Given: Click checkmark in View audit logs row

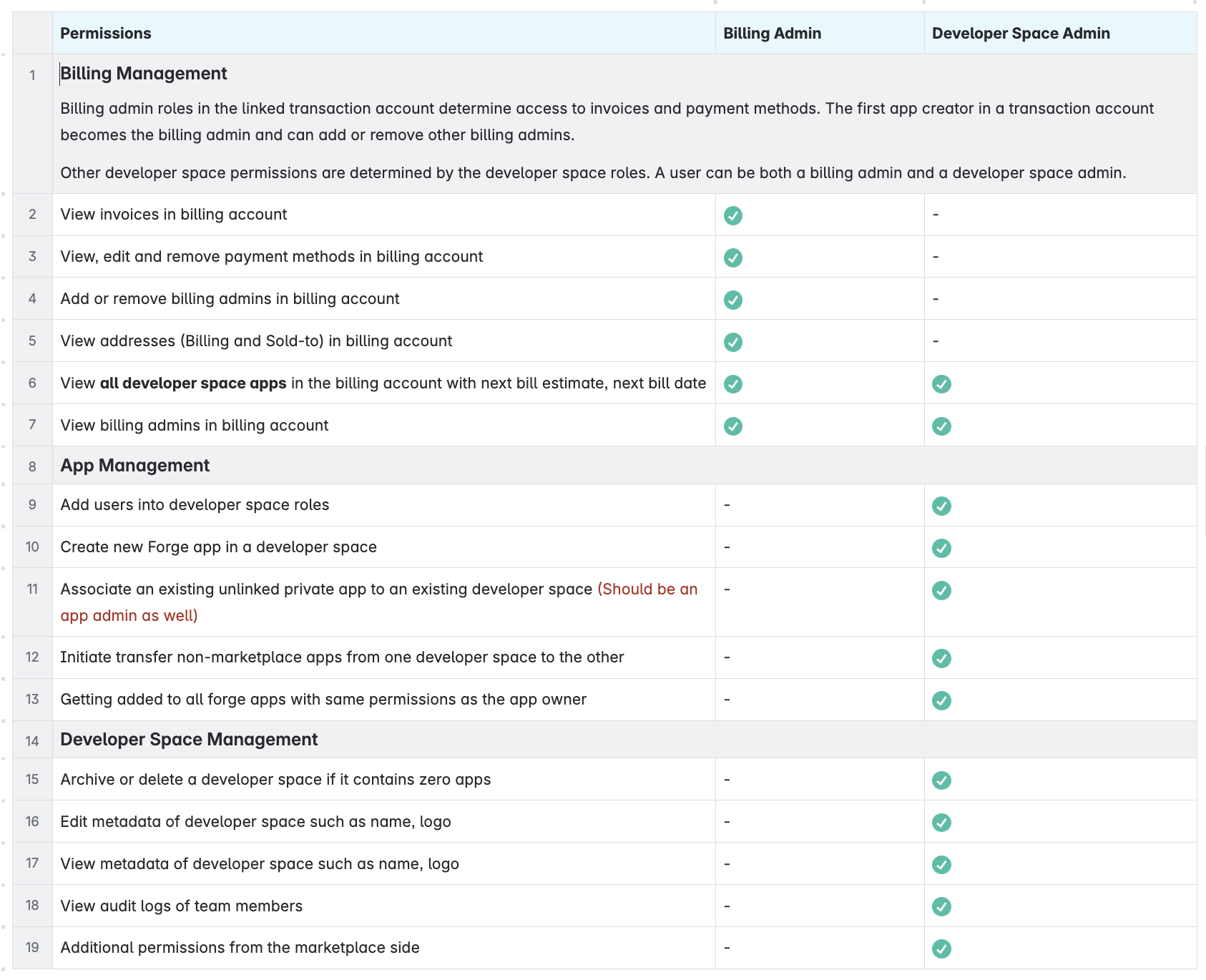Looking at the screenshot, I should [x=941, y=906].
